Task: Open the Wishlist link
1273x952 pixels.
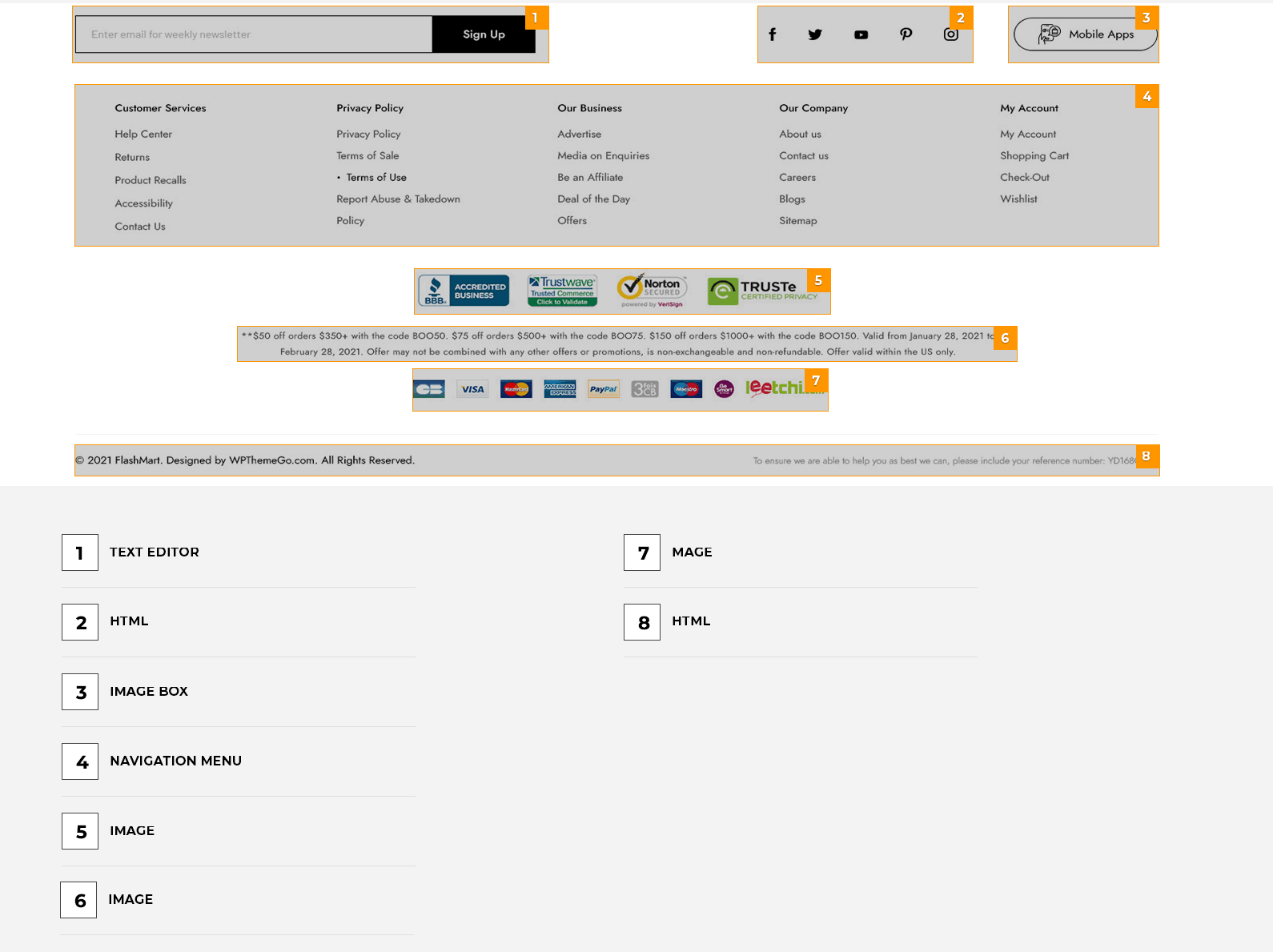Action: 1018,199
